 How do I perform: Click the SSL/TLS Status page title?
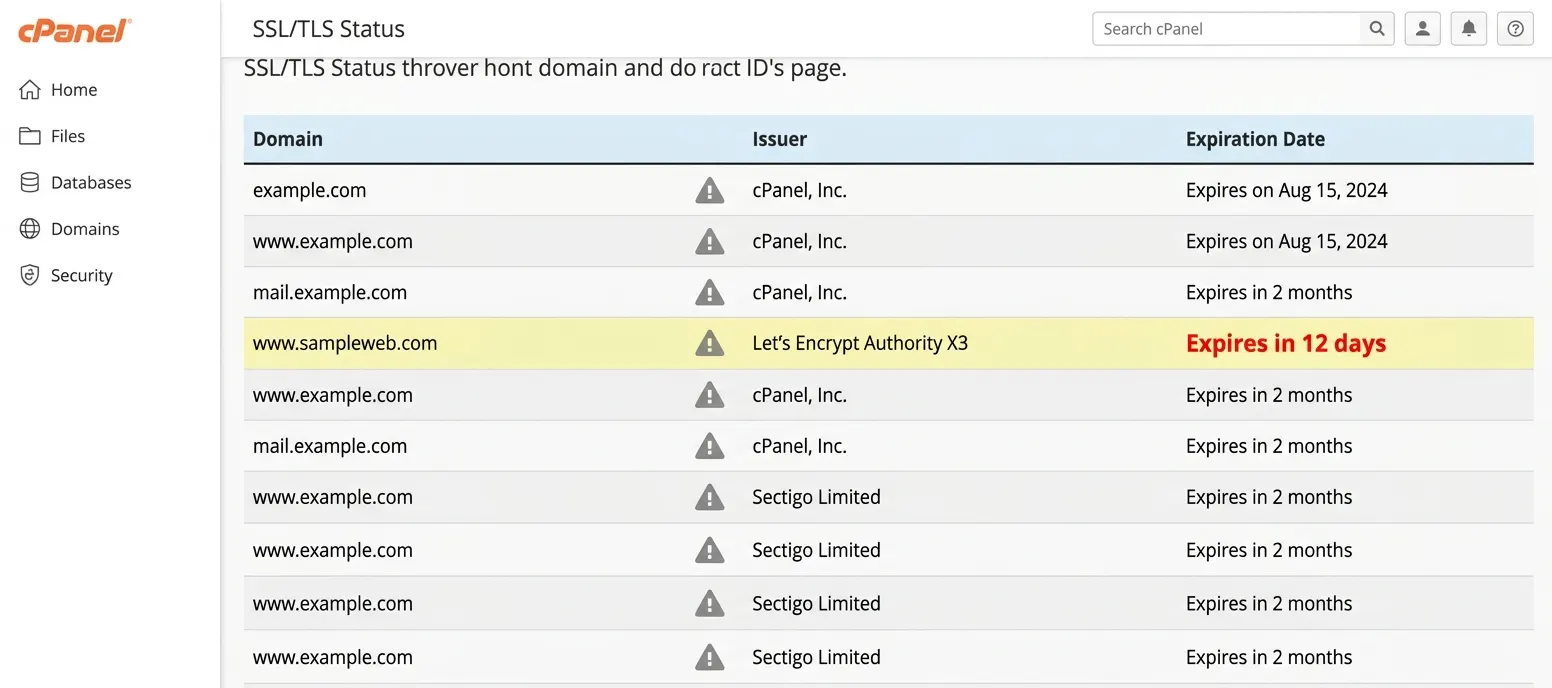click(x=329, y=29)
